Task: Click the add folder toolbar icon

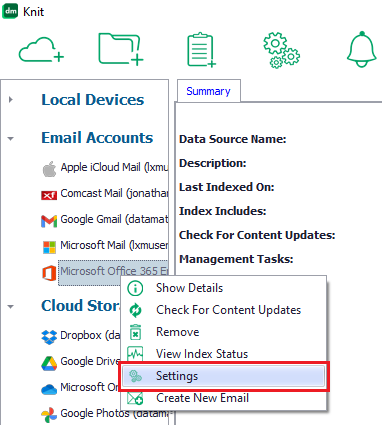Action: click(121, 49)
